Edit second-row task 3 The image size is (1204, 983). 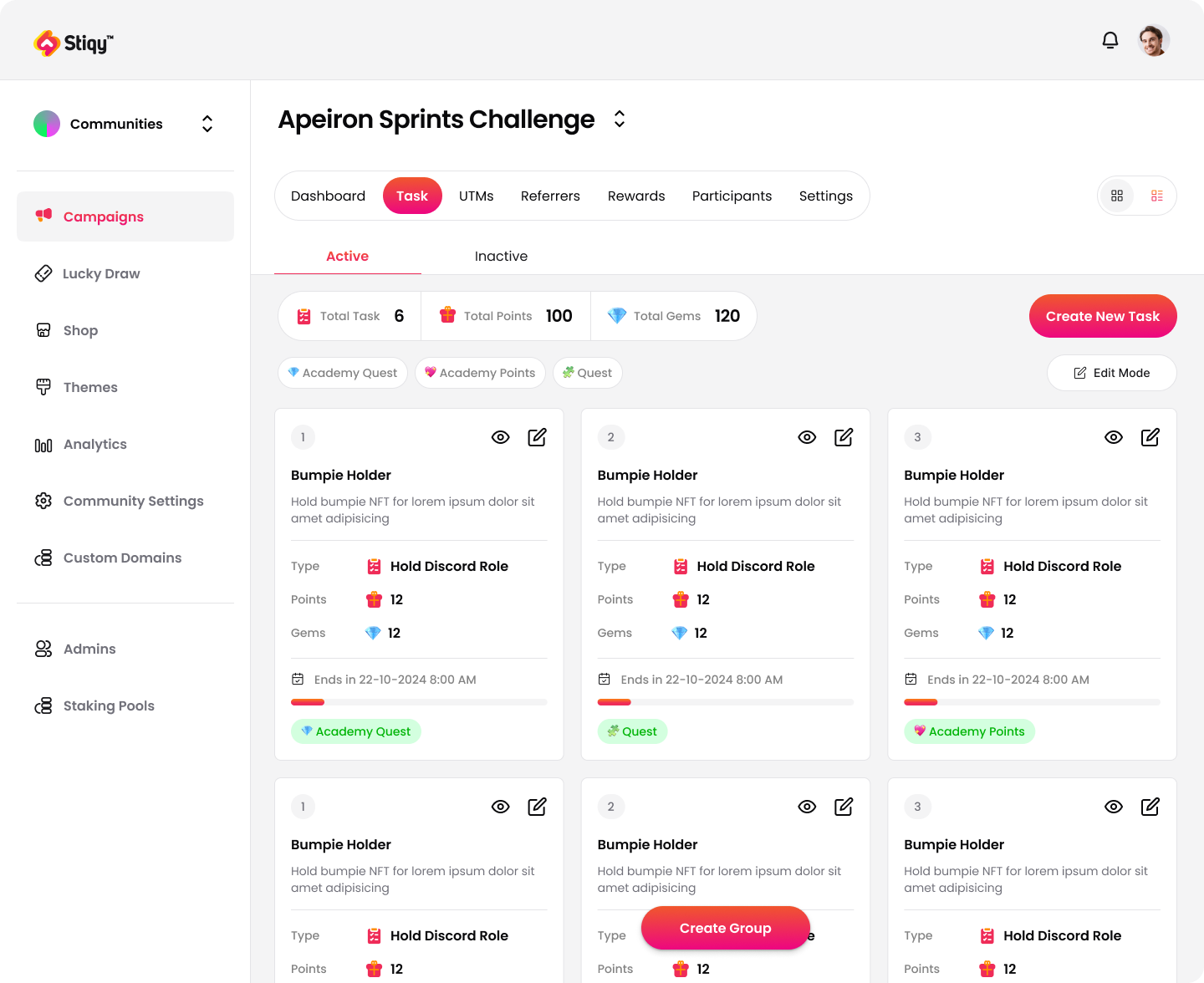point(1150,807)
